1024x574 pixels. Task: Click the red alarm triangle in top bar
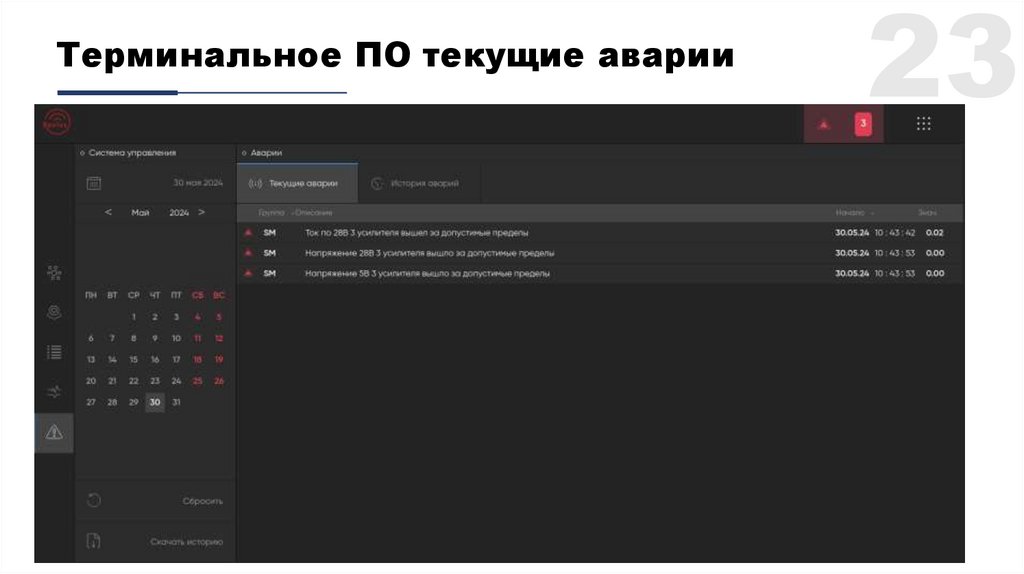click(824, 124)
